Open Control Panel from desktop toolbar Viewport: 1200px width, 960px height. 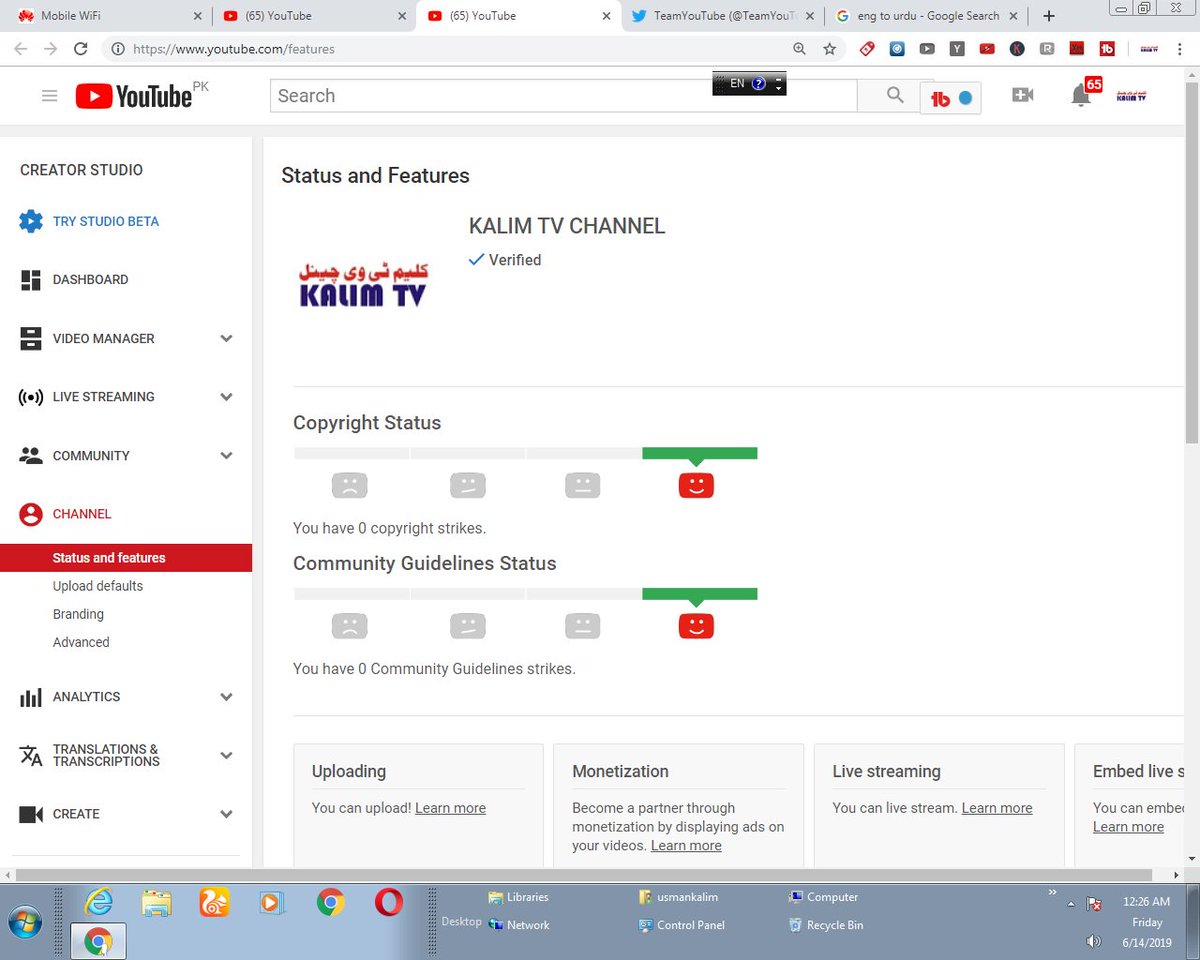680,925
